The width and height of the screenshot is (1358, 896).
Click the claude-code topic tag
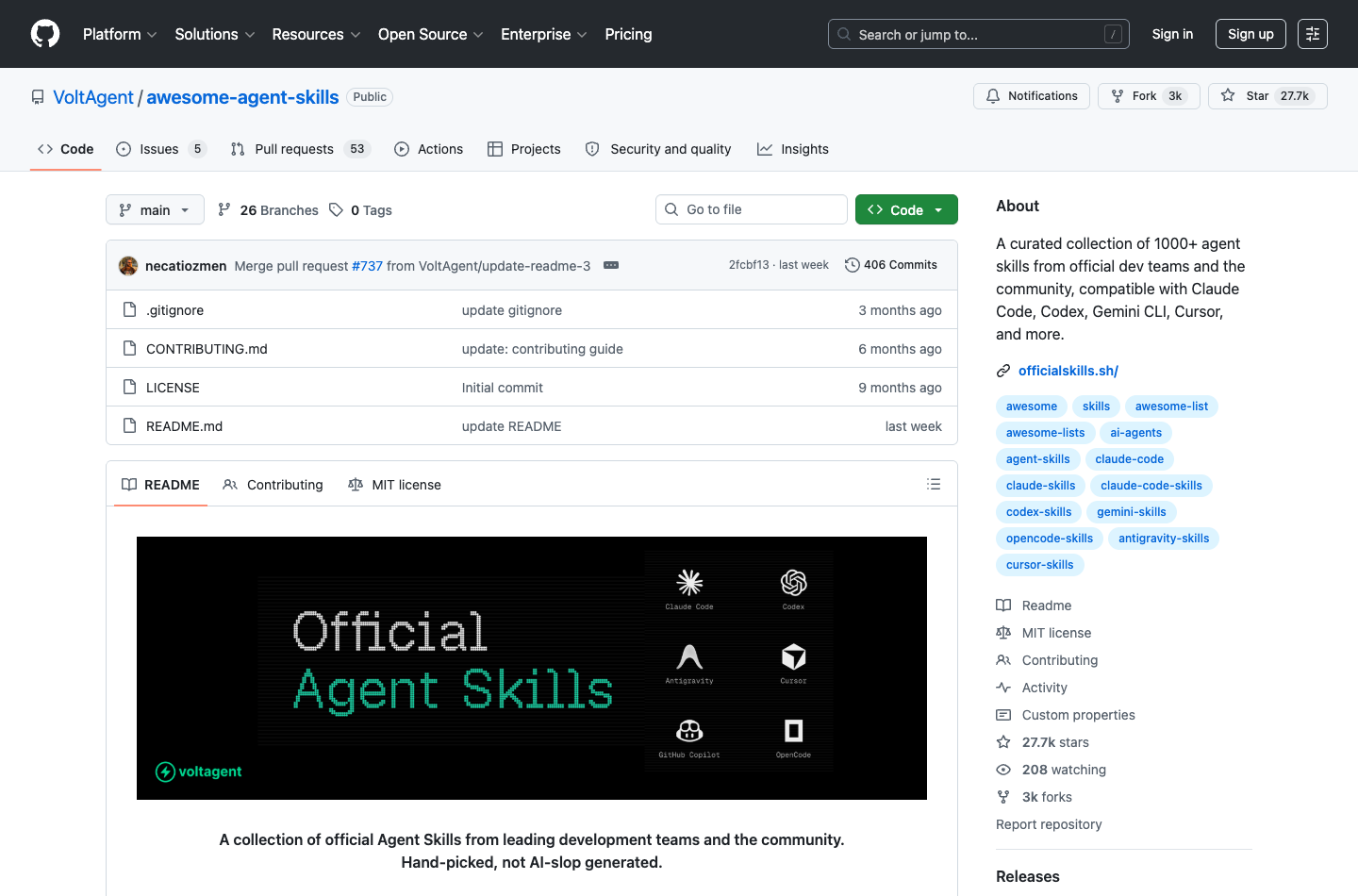pyautogui.click(x=1129, y=459)
